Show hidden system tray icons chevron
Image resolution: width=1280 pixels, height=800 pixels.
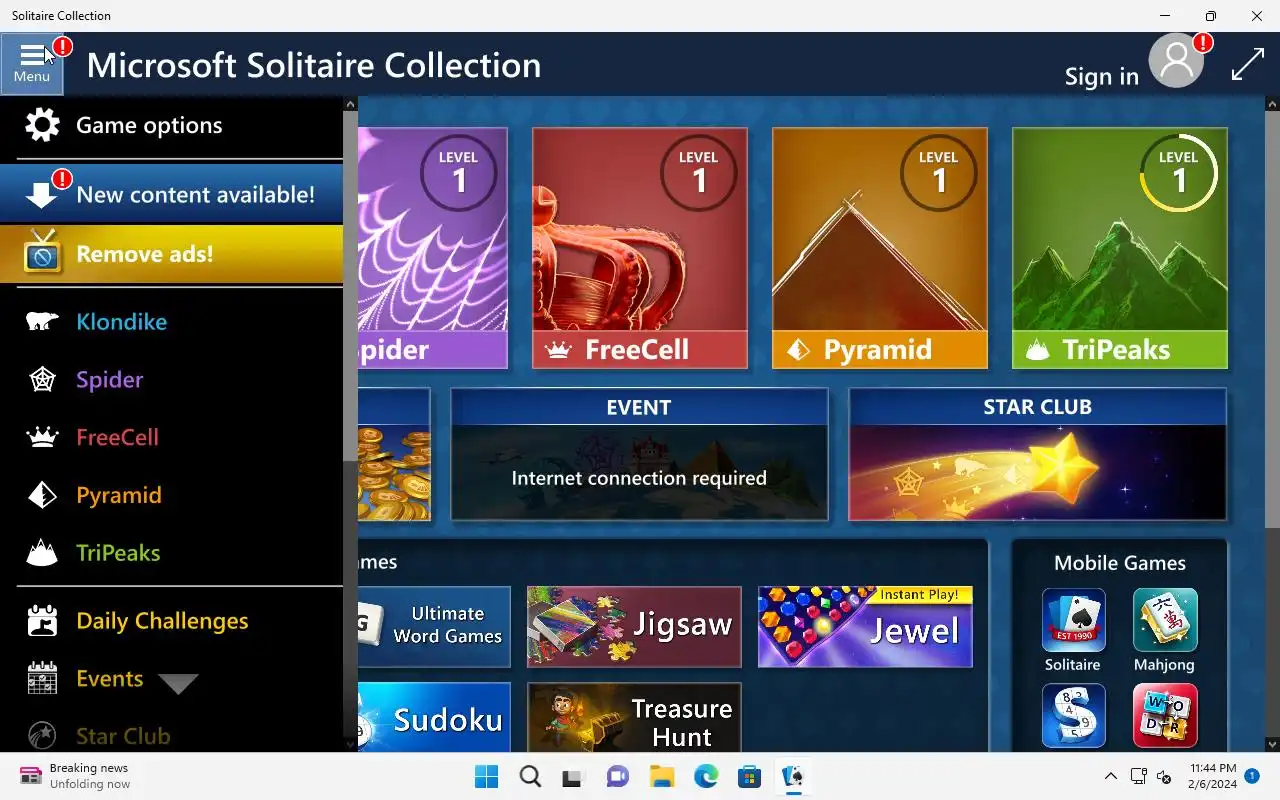tap(1110, 777)
